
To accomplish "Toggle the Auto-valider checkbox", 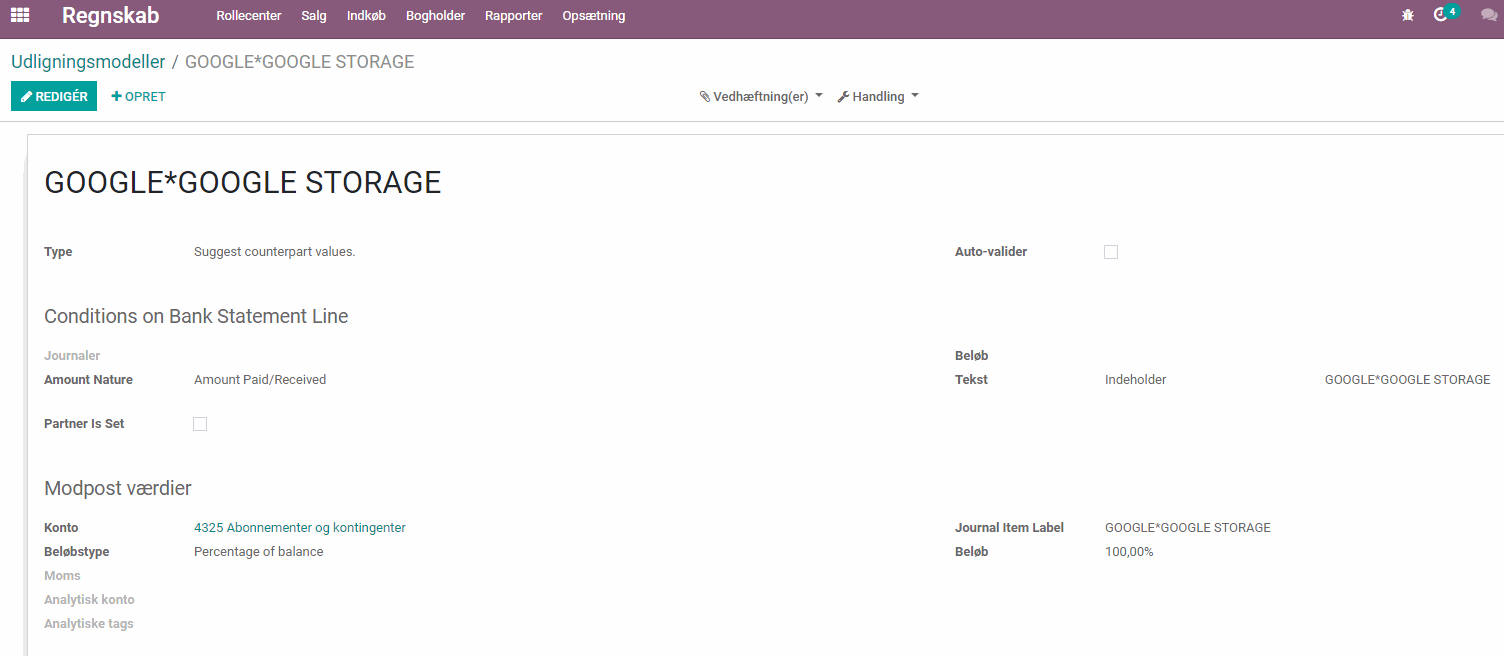I will pos(1111,252).
